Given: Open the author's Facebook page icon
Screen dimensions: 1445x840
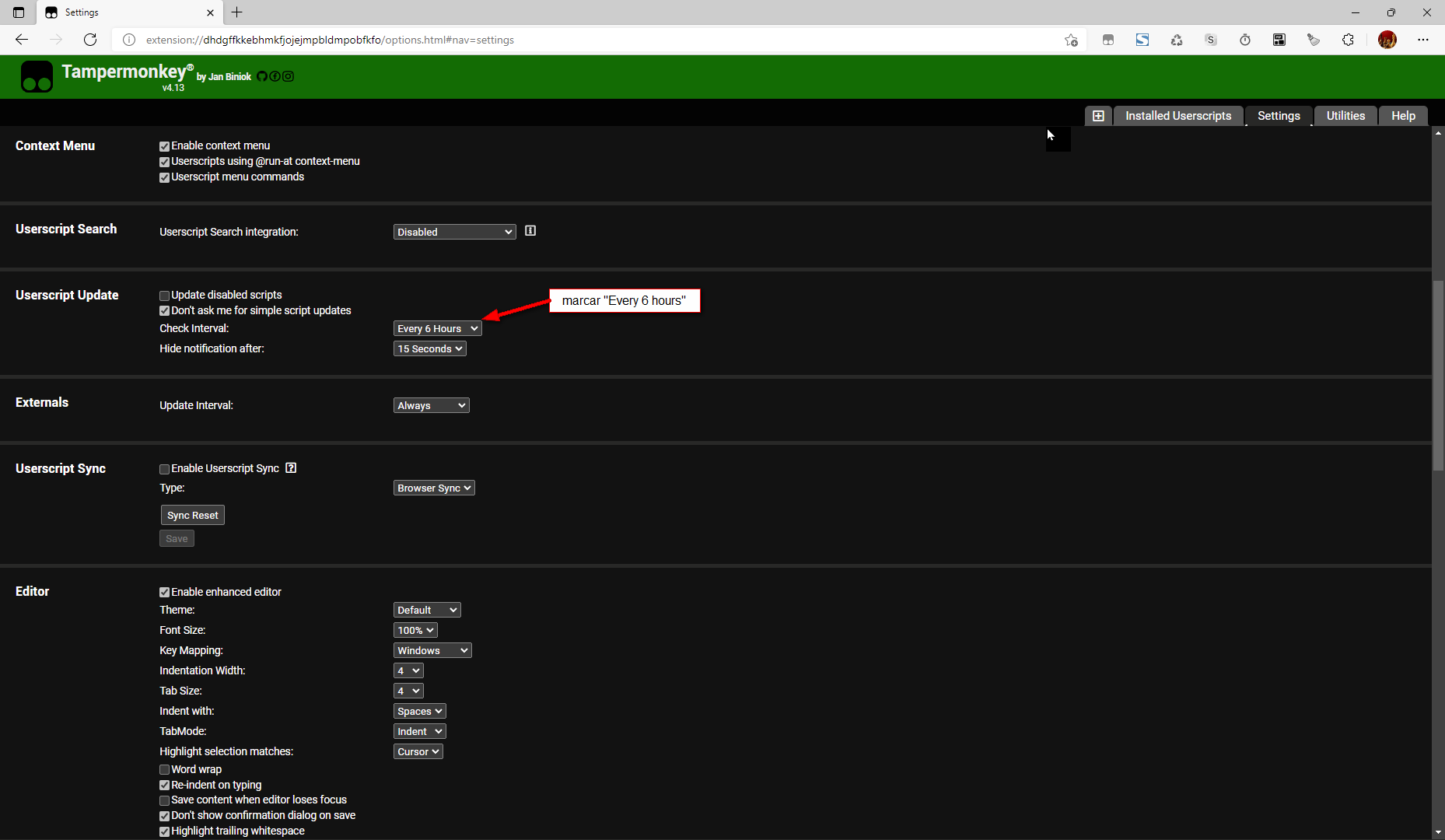Looking at the screenshot, I should click(275, 76).
